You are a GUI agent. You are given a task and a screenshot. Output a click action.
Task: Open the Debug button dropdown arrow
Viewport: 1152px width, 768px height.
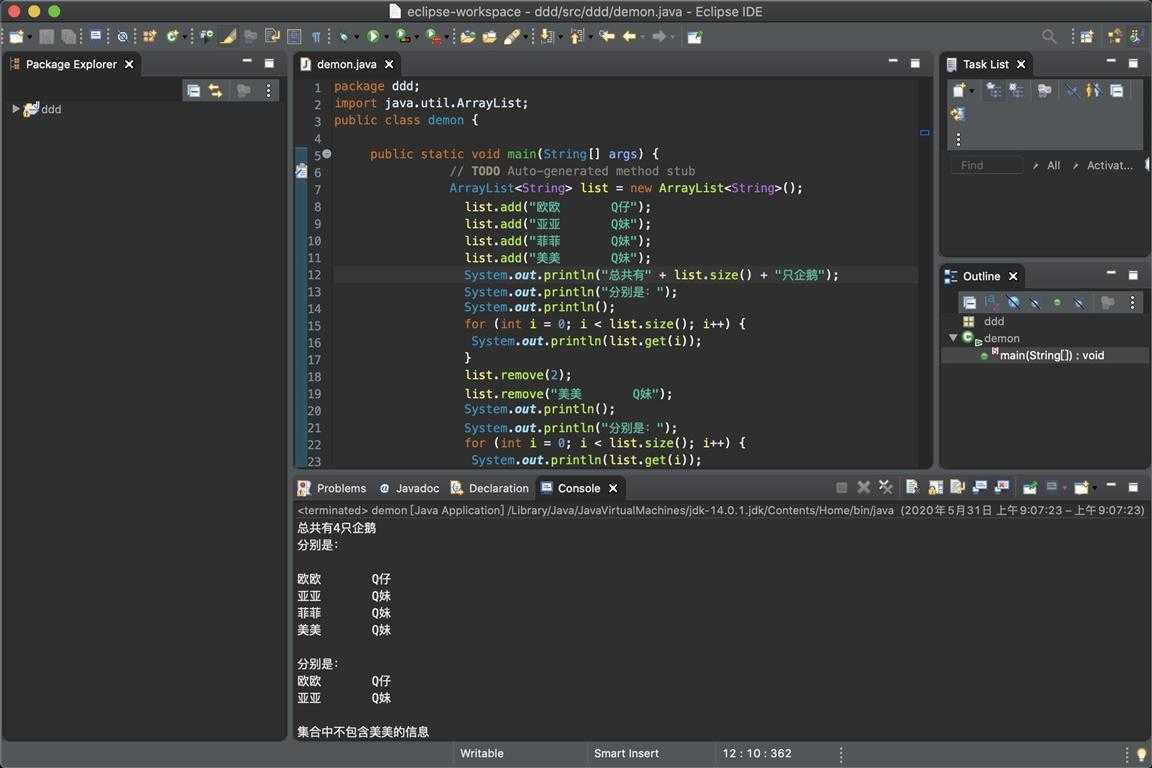click(x=356, y=37)
